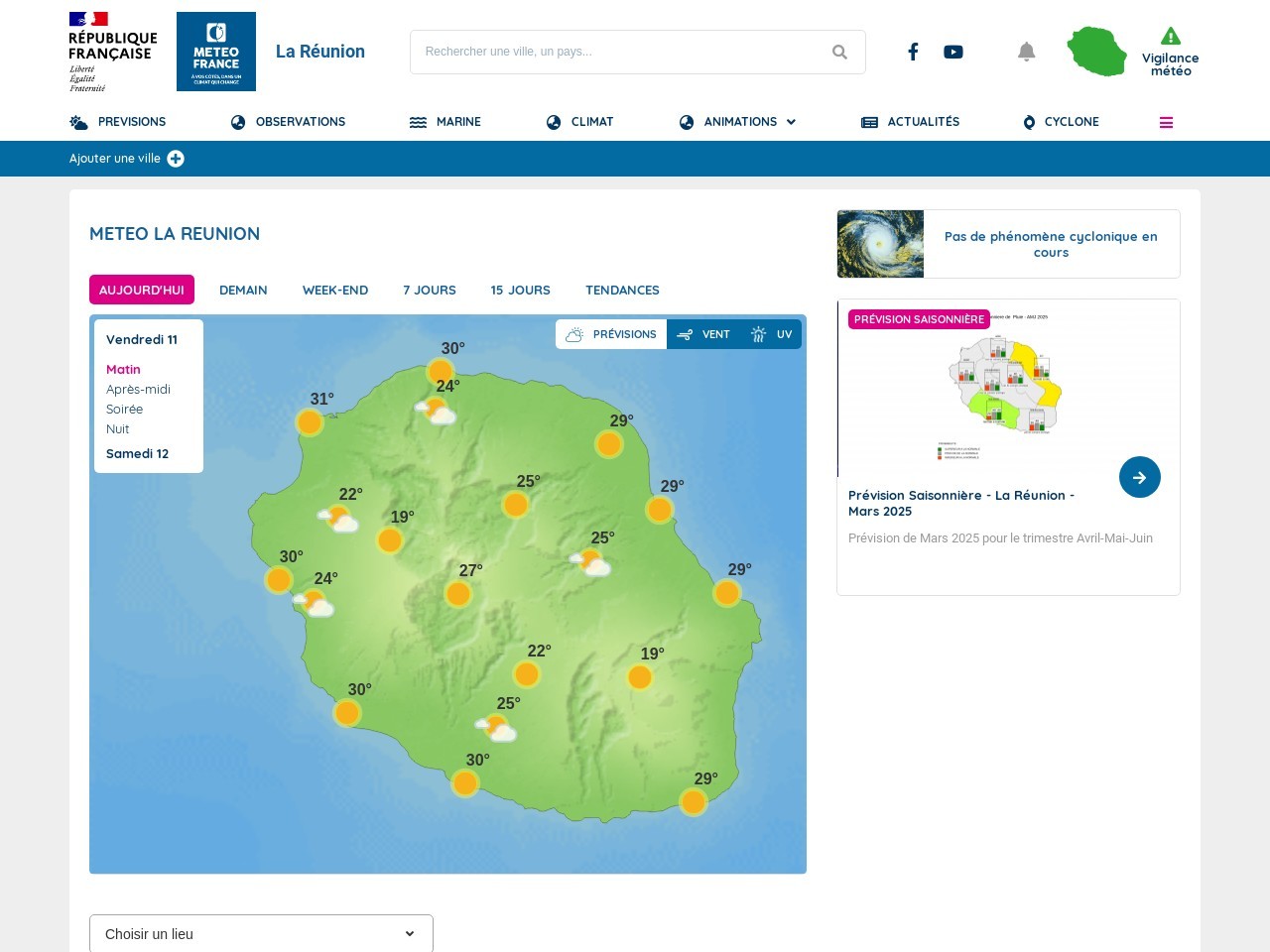Click the PREVISIONS weather icon in the nav bar

78,122
